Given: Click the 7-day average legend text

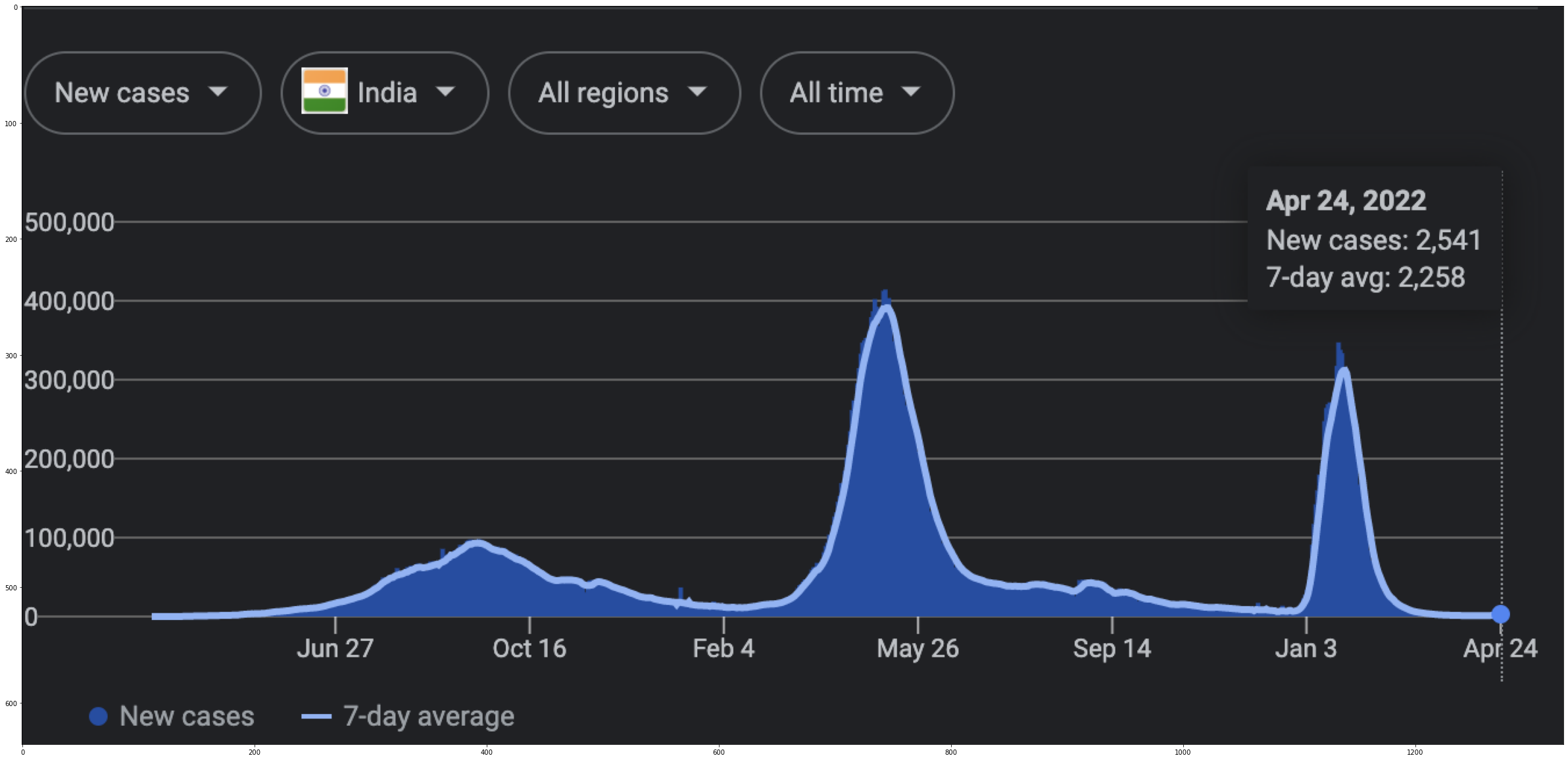Looking at the screenshot, I should [429, 717].
